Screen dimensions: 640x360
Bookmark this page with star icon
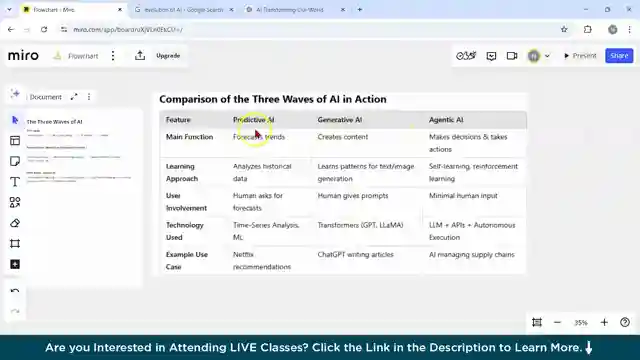pos(564,29)
